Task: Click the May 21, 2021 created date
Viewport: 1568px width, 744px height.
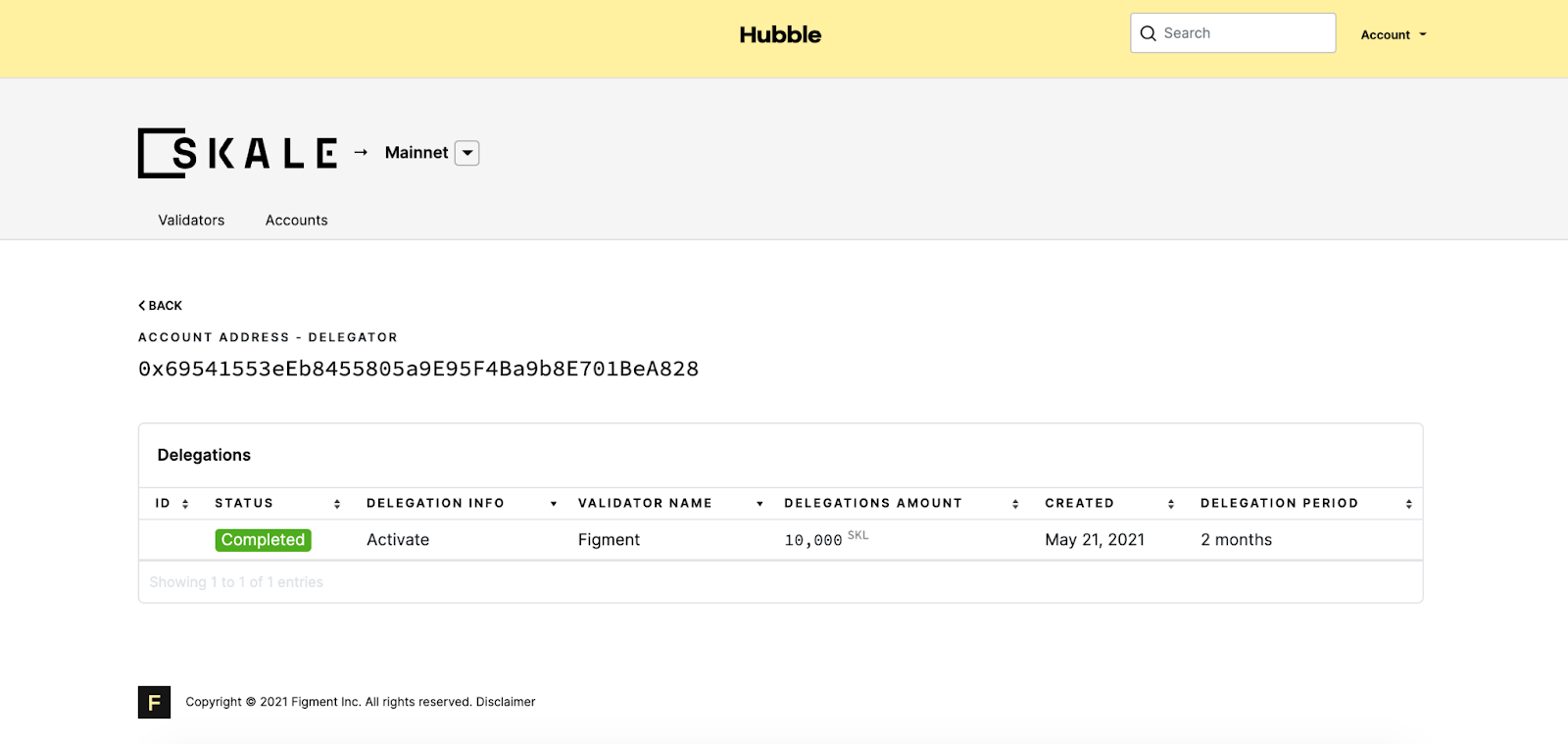Action: (x=1095, y=540)
